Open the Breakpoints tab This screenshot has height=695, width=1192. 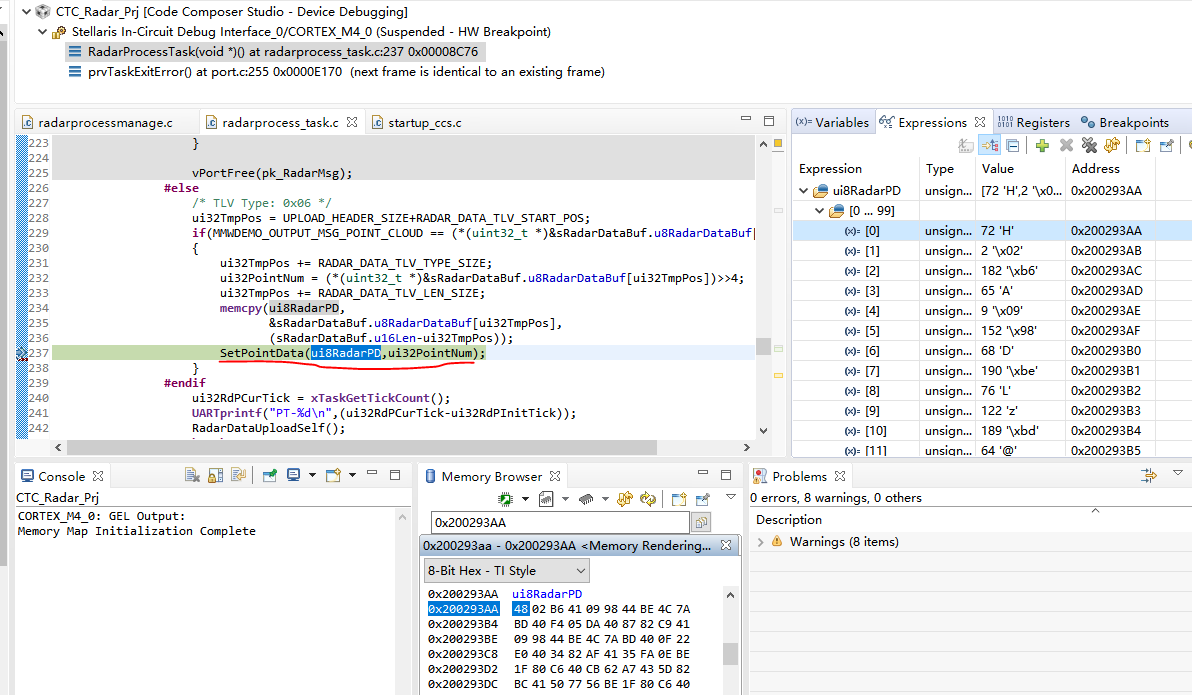click(x=1125, y=122)
